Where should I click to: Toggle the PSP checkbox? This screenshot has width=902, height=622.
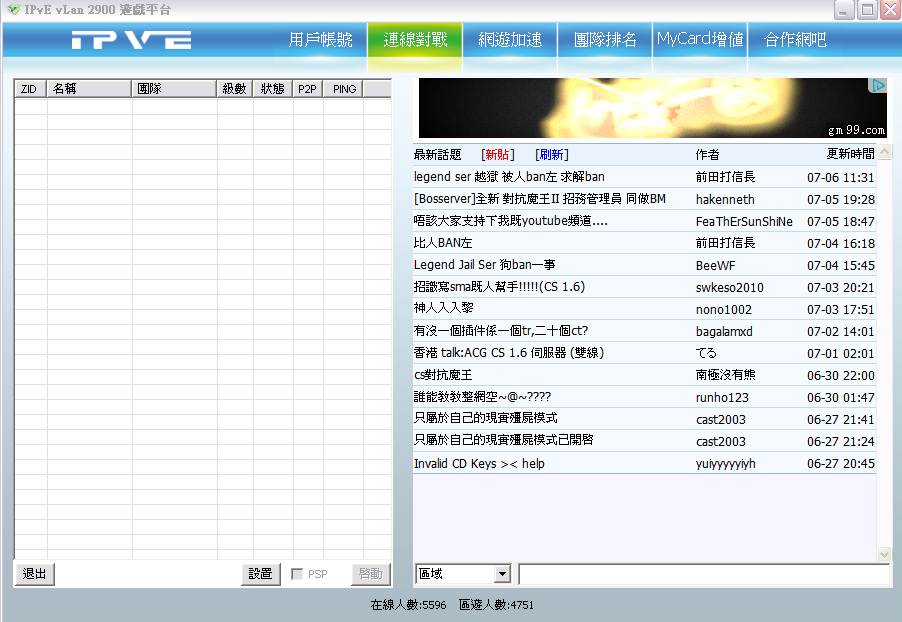pos(297,574)
